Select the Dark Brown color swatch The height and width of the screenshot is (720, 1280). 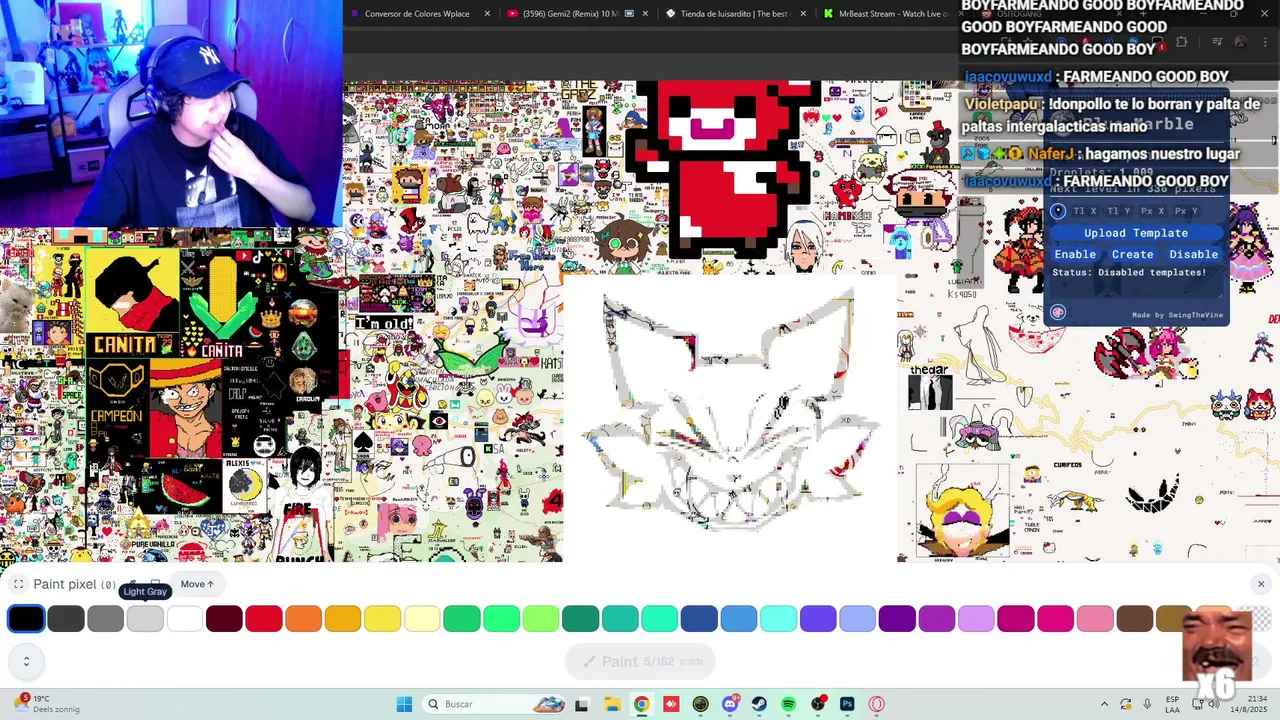[1135, 619]
